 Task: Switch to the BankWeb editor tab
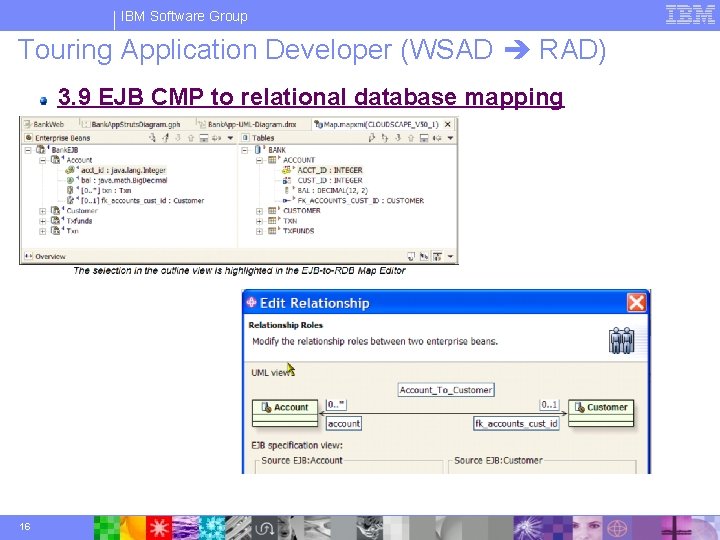(44, 124)
